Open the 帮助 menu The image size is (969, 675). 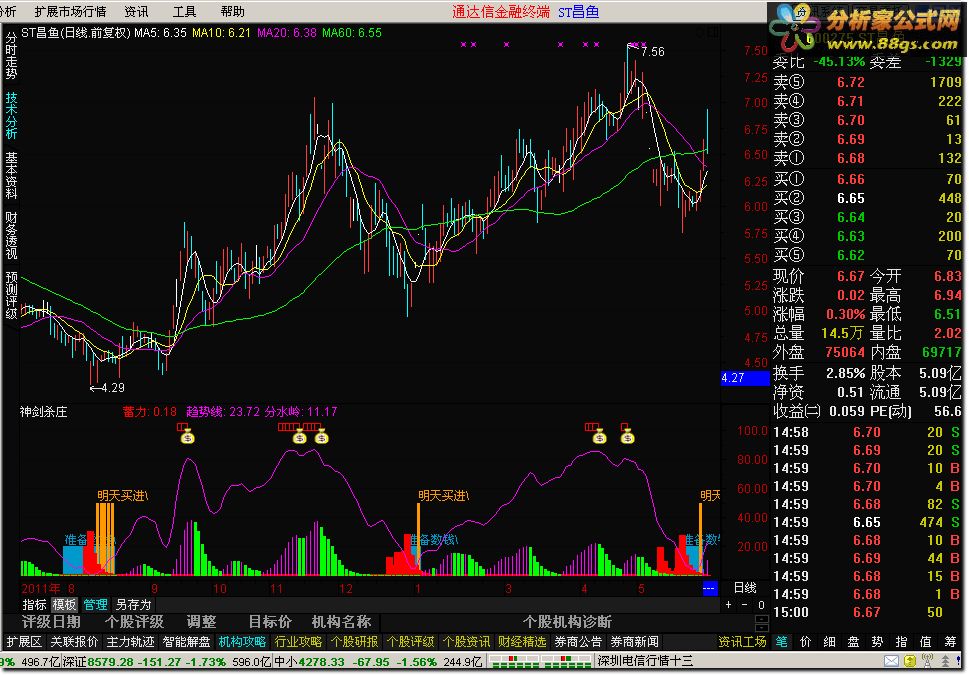[x=232, y=12]
